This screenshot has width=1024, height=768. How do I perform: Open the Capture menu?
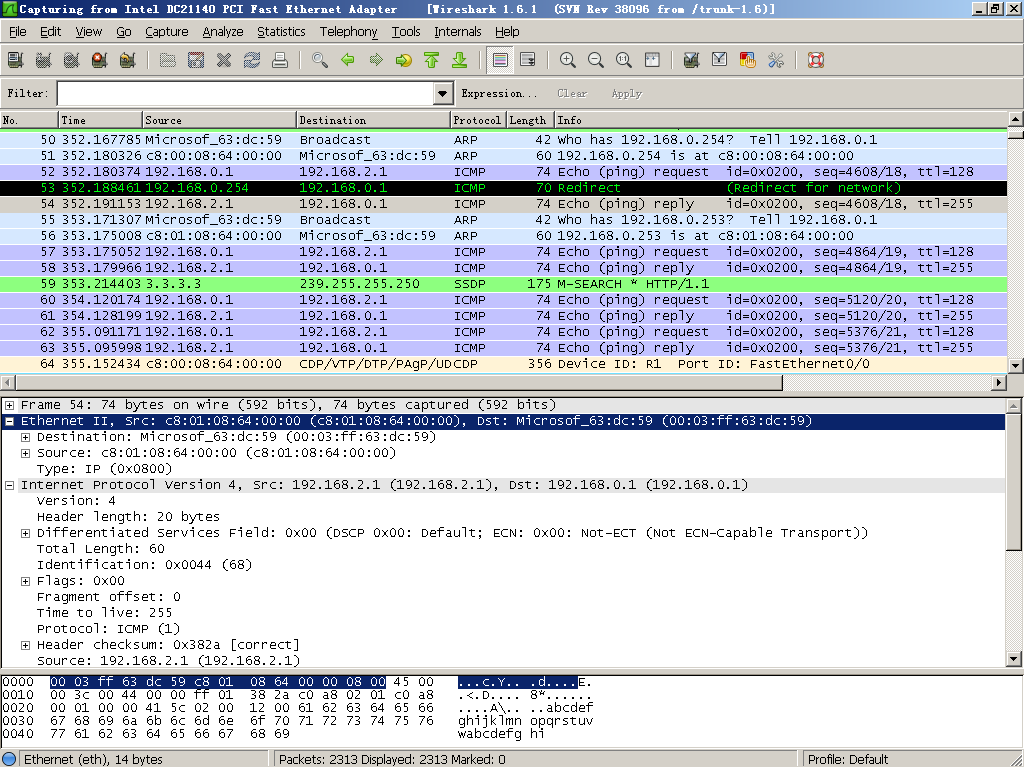167,31
